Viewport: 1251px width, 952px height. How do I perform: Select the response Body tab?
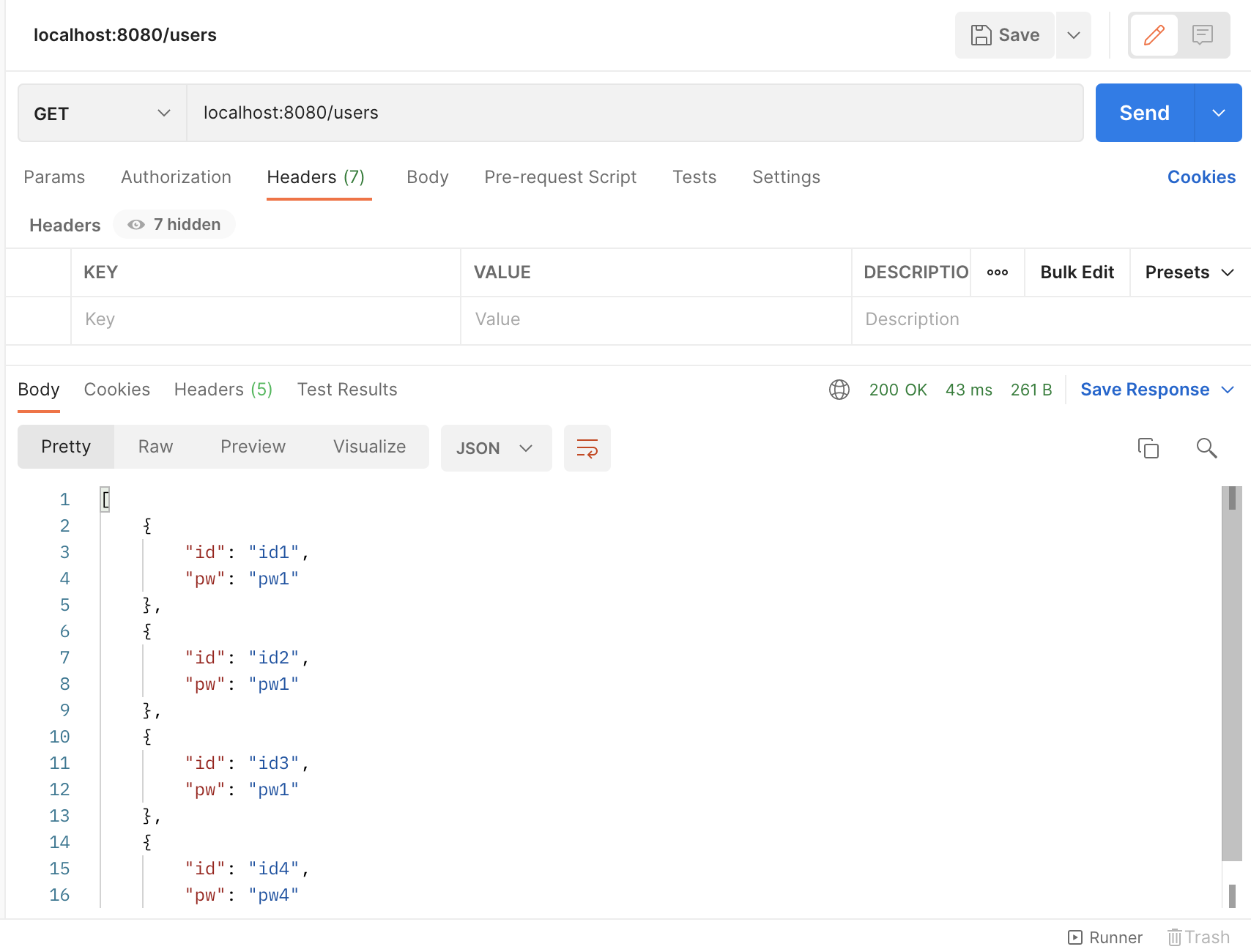(x=39, y=390)
